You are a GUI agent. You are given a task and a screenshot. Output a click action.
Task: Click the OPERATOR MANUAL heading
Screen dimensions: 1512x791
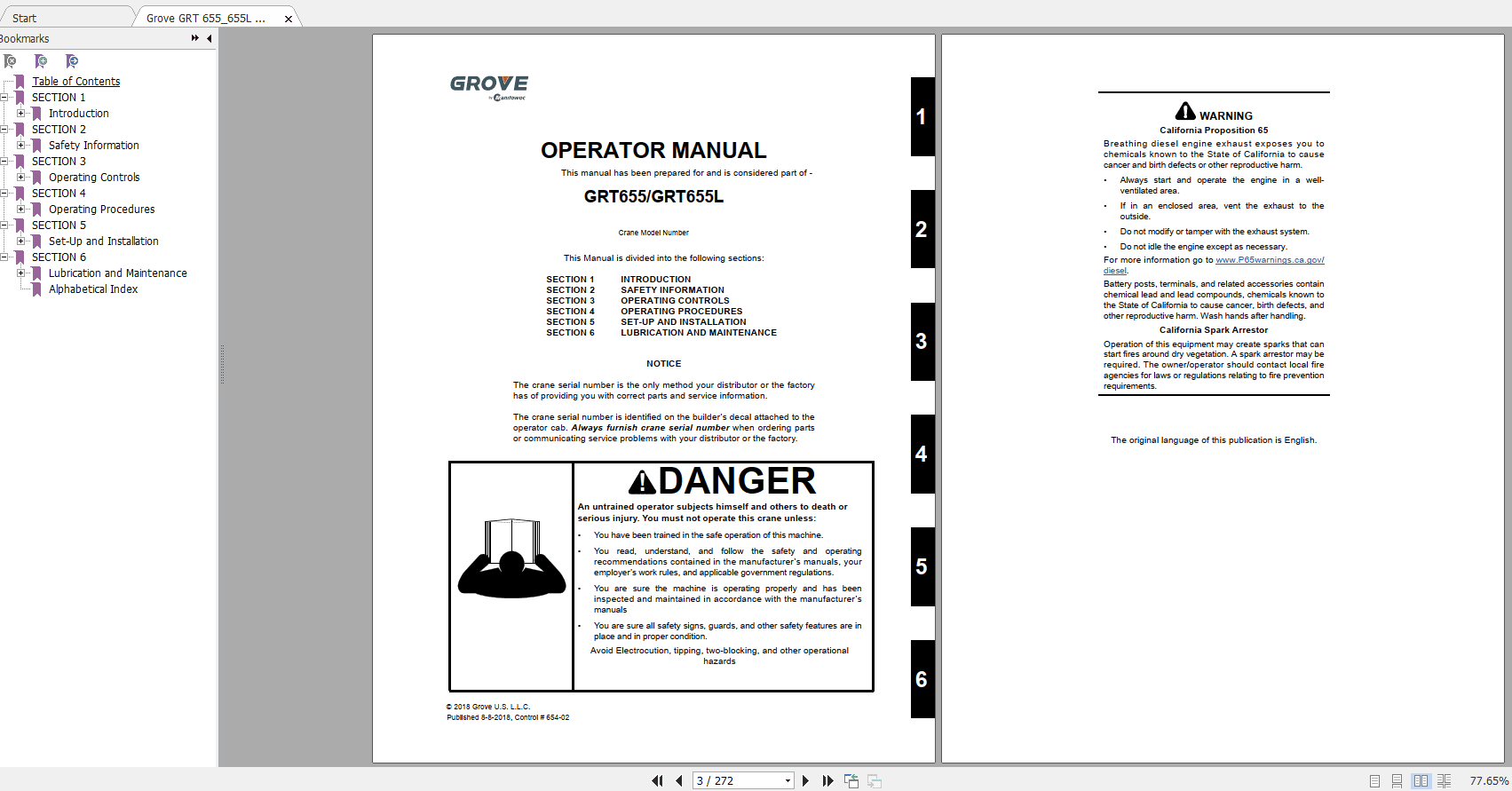pos(653,150)
